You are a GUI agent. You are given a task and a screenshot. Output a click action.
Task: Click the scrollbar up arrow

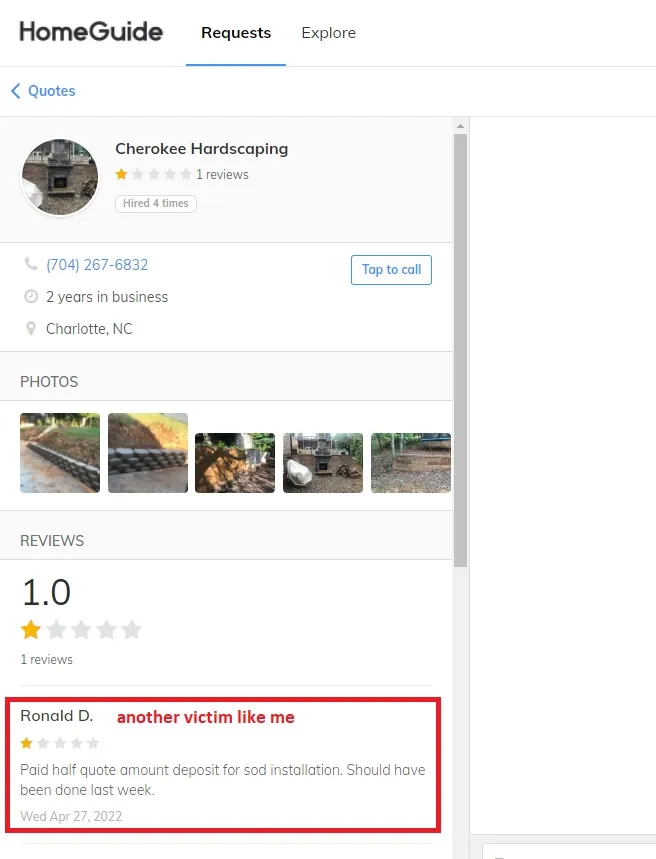[x=460, y=126]
